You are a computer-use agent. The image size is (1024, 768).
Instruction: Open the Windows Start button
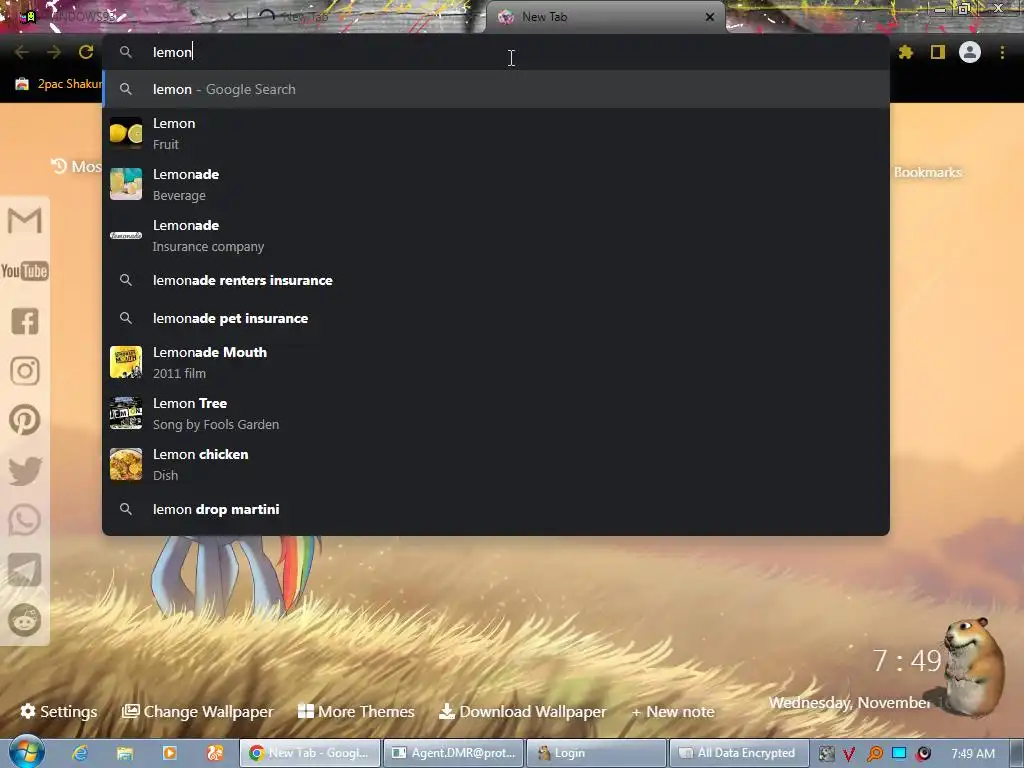[x=26, y=753]
